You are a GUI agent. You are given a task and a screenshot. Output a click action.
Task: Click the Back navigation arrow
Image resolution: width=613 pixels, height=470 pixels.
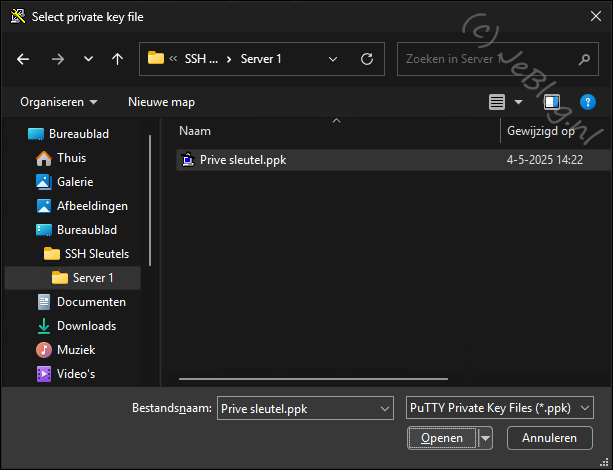24,59
